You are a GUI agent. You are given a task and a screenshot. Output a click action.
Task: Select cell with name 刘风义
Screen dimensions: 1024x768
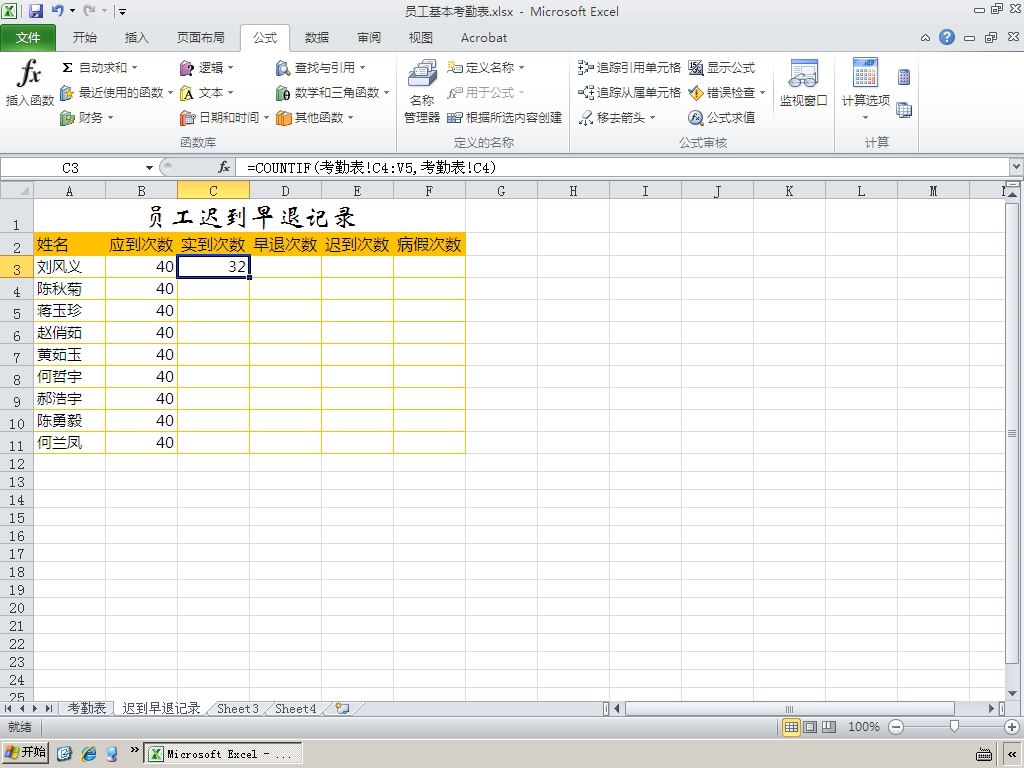(69, 266)
